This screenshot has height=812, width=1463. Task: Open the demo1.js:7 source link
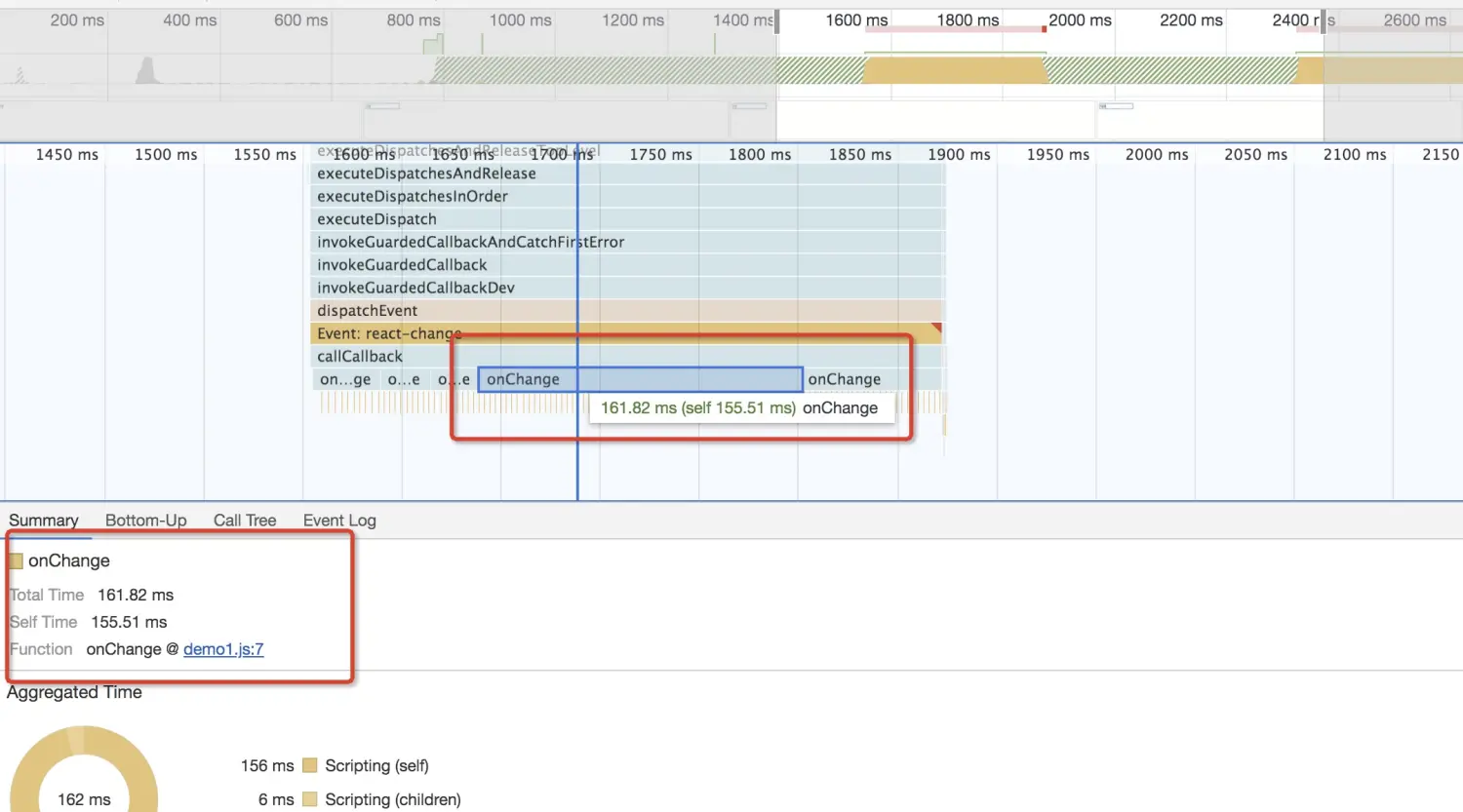click(223, 649)
